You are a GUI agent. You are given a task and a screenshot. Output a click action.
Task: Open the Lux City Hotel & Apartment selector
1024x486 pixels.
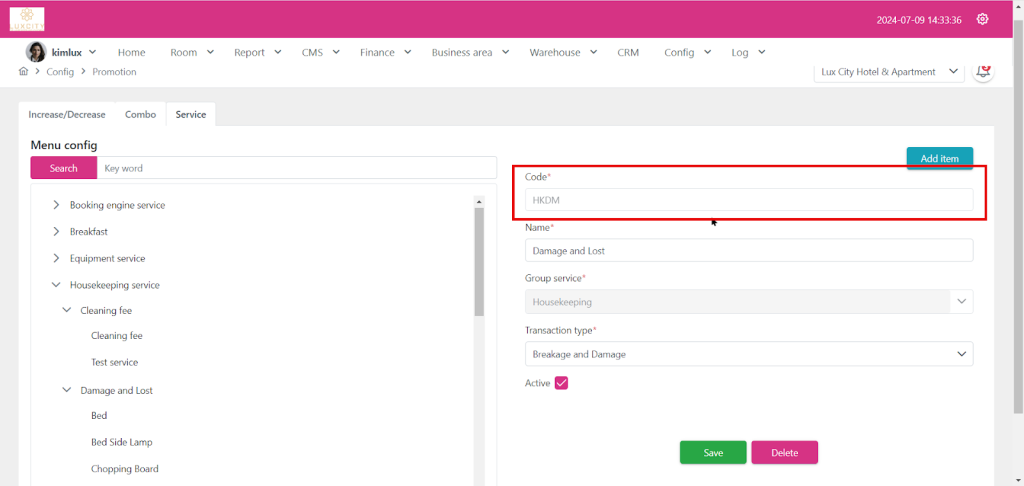coord(889,72)
